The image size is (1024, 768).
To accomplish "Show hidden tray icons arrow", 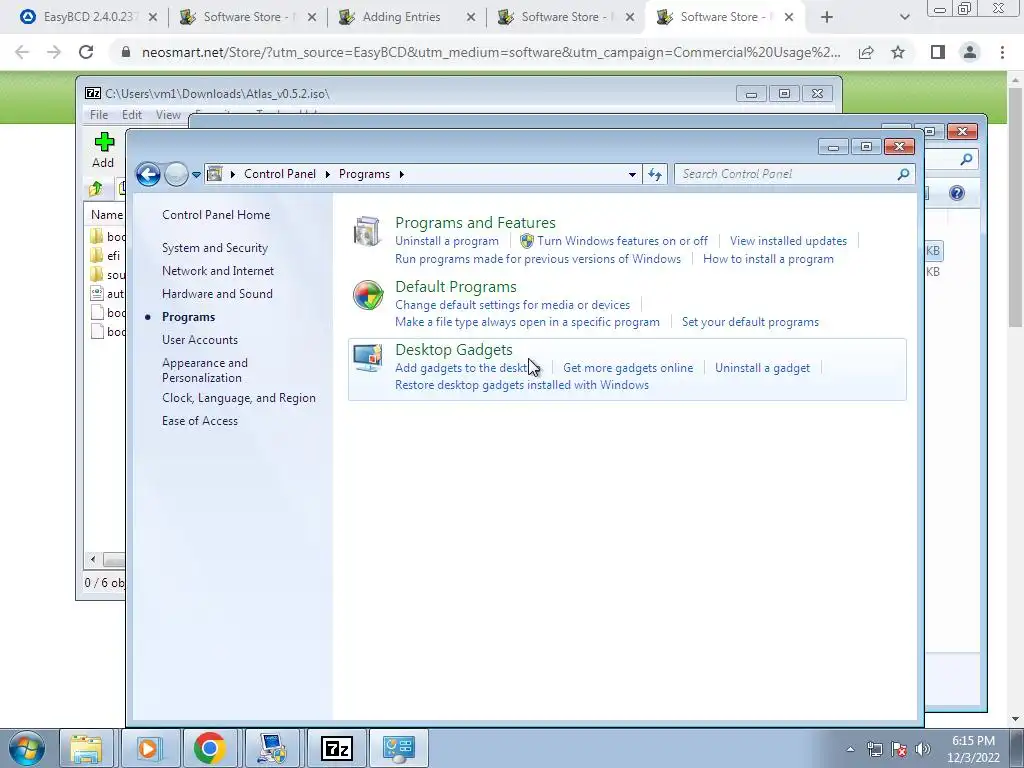I will [x=850, y=749].
